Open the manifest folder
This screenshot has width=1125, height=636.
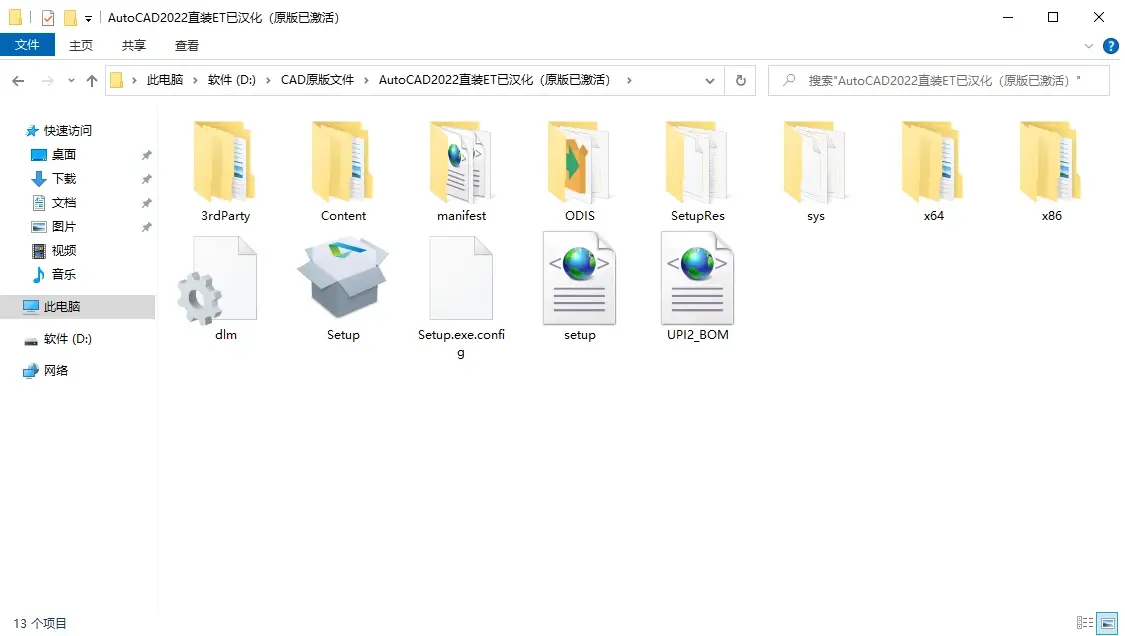coord(461,172)
